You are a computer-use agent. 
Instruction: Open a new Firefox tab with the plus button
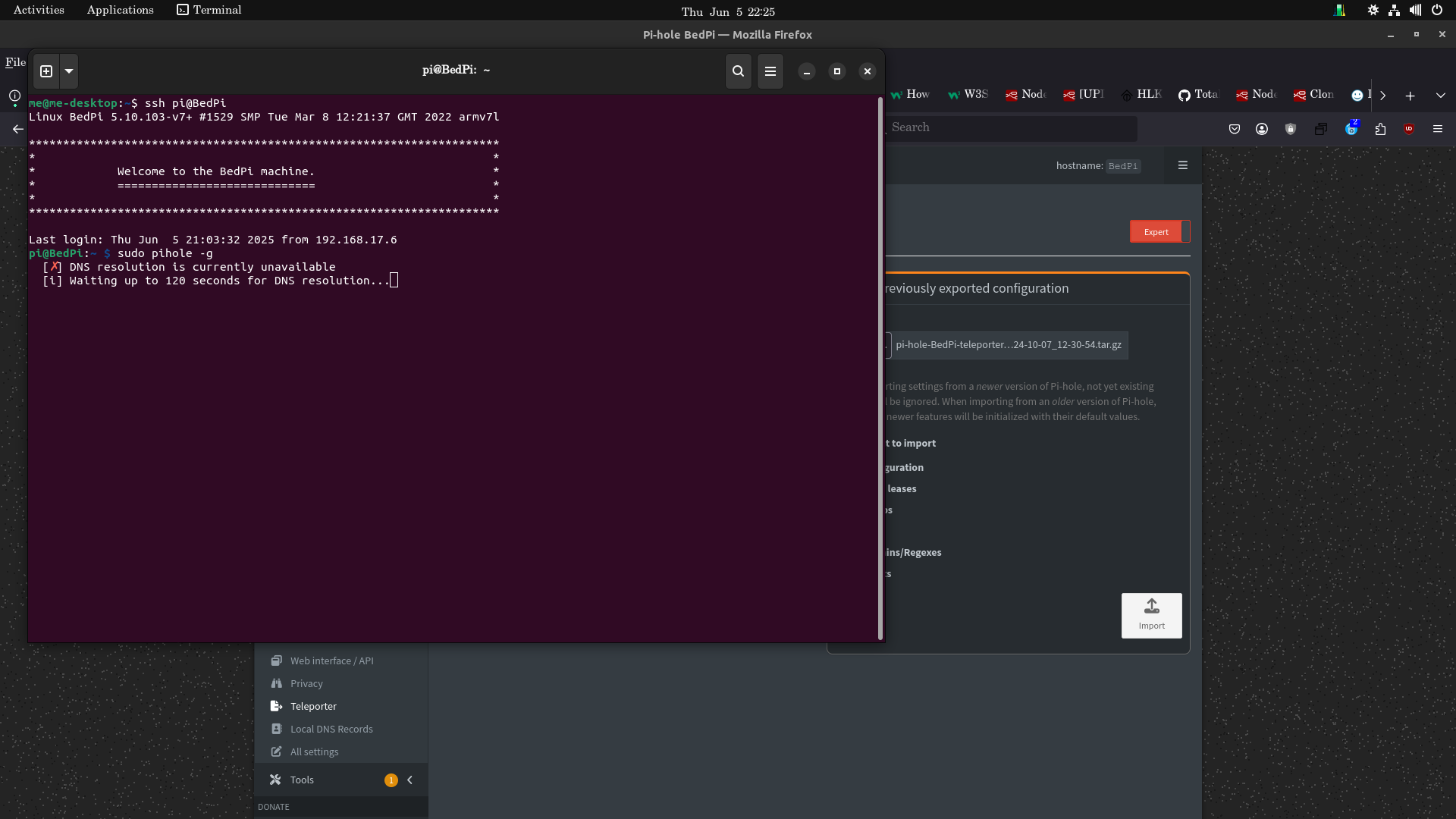1410,96
